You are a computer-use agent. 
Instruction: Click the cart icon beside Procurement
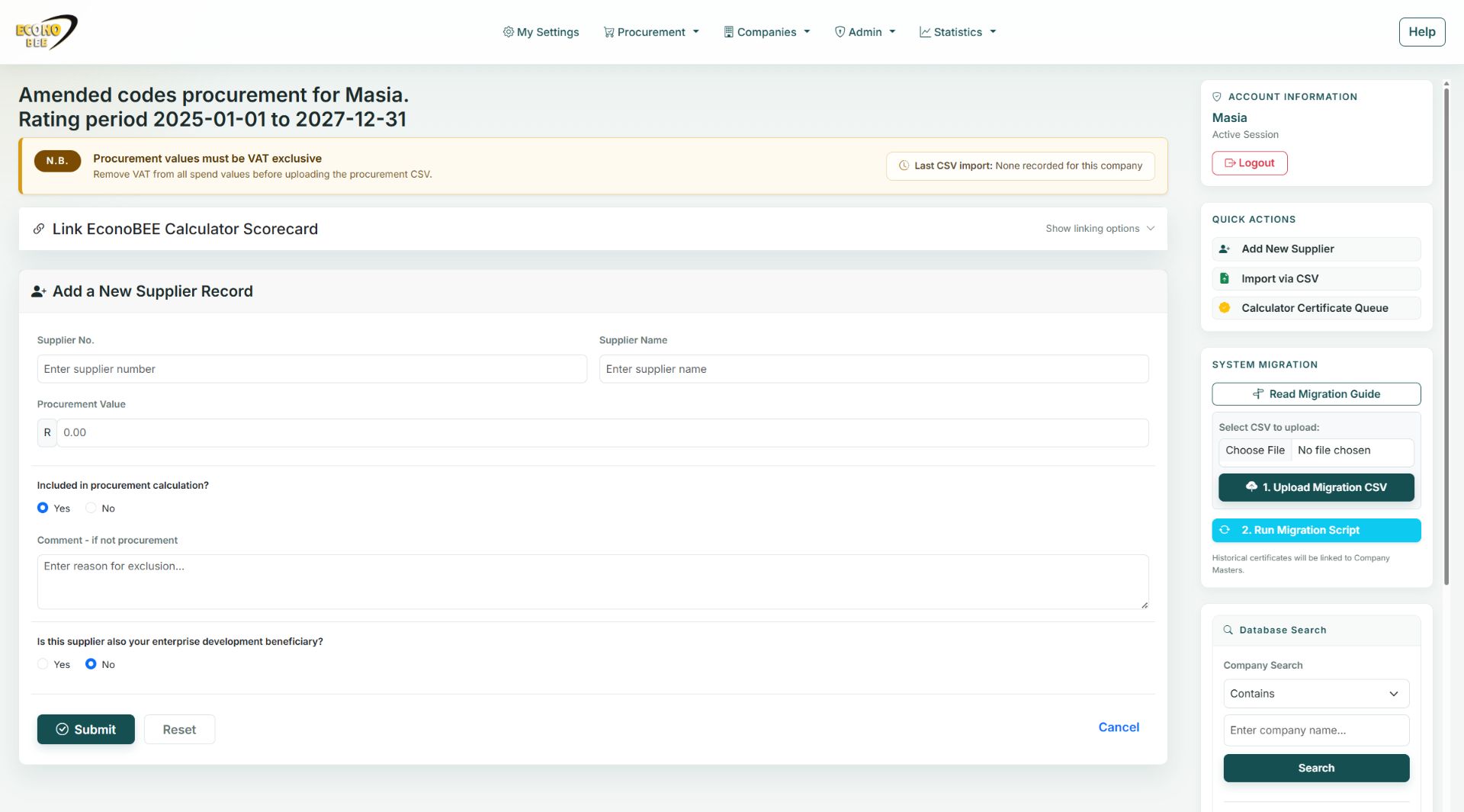click(x=608, y=32)
